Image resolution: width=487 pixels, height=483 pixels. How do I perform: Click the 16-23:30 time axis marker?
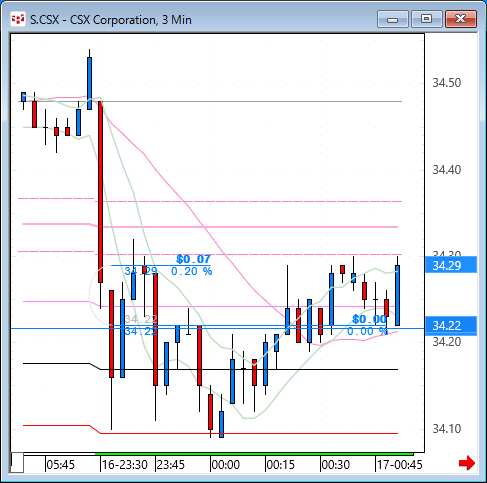[x=125, y=464]
